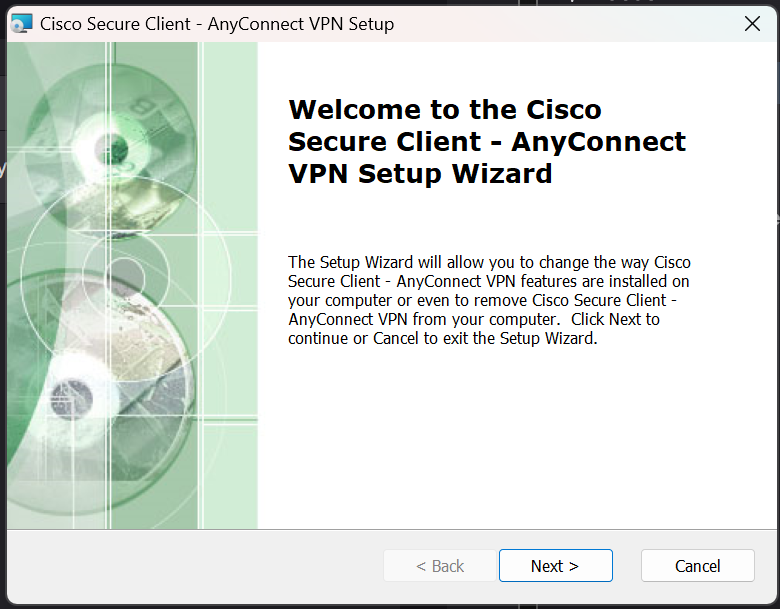The width and height of the screenshot is (780, 609).
Task: Click the small concentric circle in banner
Action: (x=125, y=275)
